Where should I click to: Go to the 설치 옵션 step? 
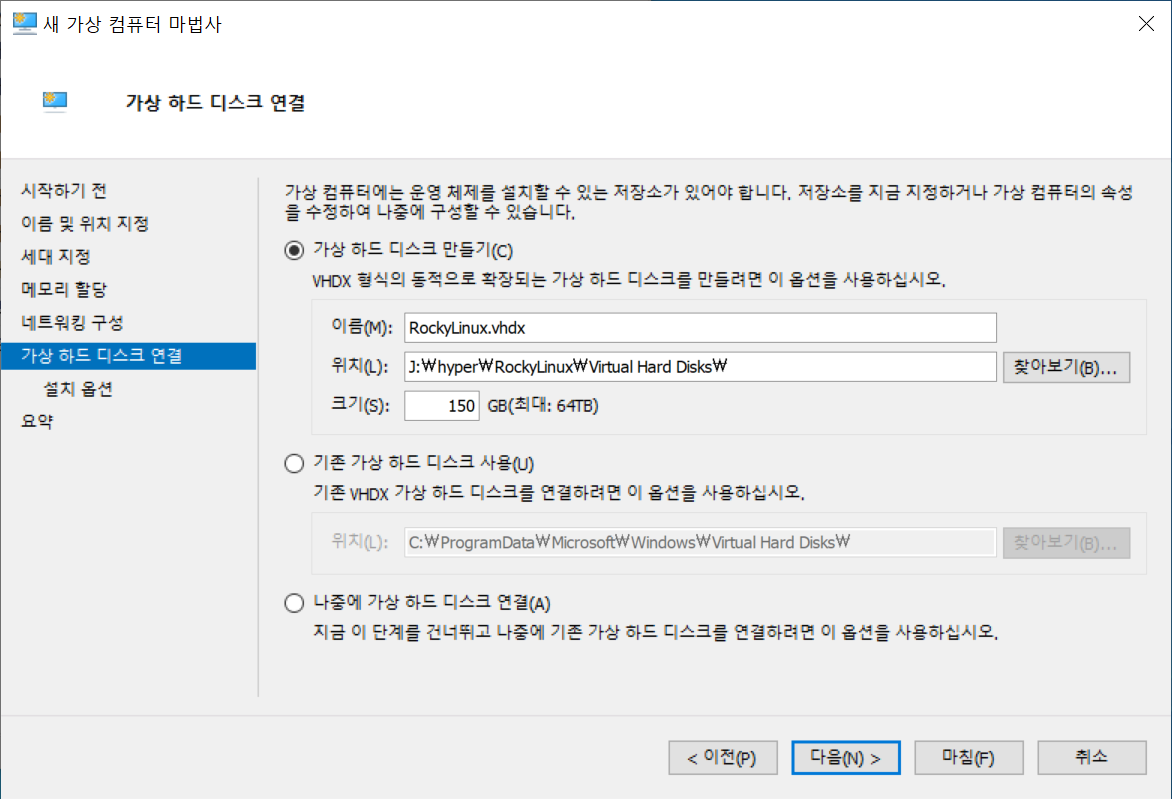(x=78, y=389)
